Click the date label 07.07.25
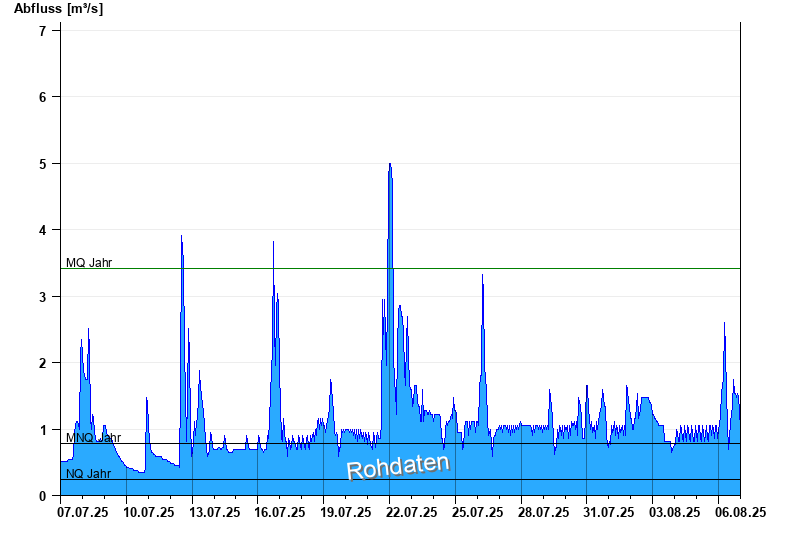The width and height of the screenshot is (800, 550). [83, 512]
